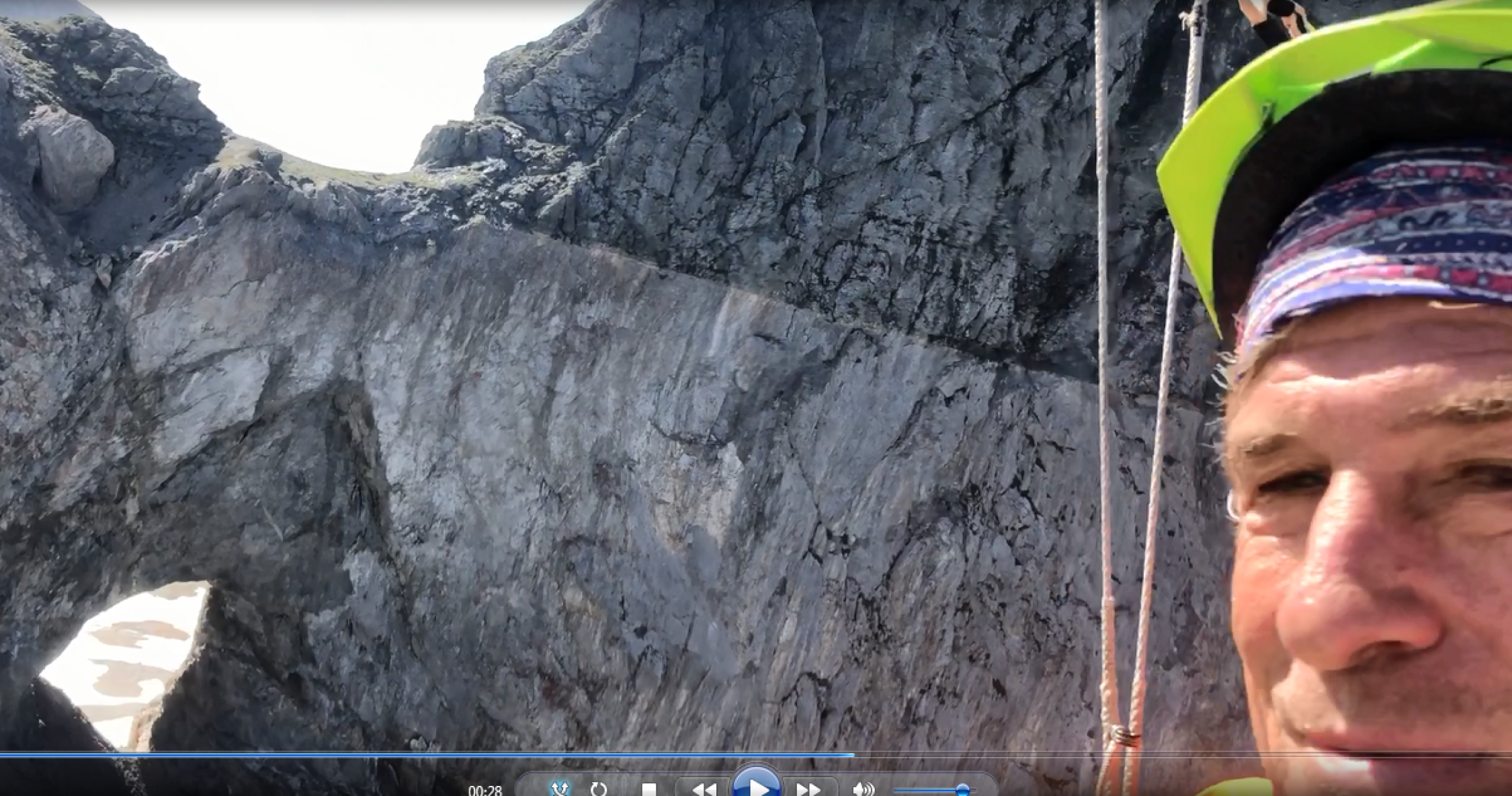Click the Next fast-forward button
1512x796 pixels.
[808, 789]
